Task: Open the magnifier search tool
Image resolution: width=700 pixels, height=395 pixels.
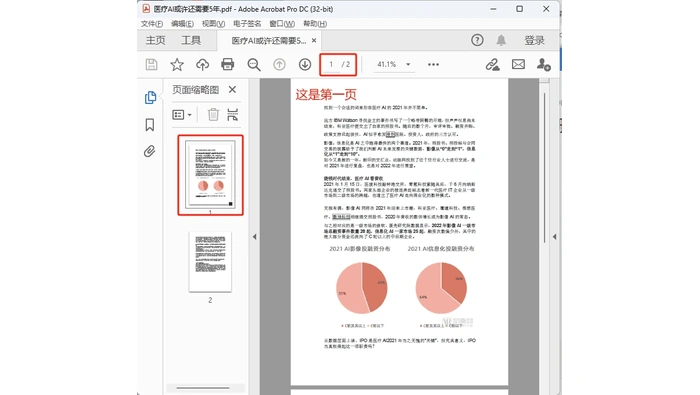Action: point(254,65)
